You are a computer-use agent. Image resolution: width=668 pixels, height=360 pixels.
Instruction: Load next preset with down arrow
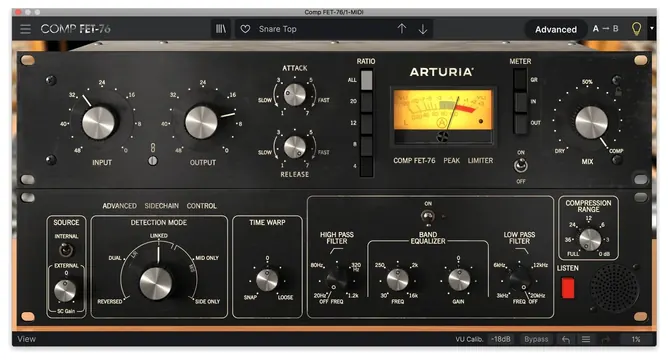click(x=423, y=29)
